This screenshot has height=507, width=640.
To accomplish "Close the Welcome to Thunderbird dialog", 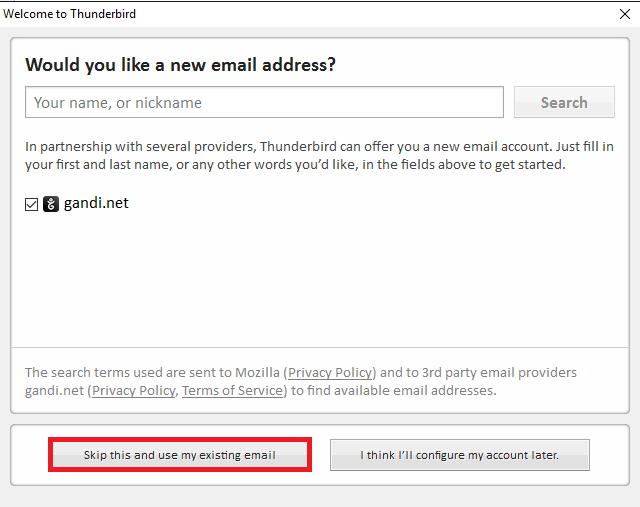I will [624, 14].
